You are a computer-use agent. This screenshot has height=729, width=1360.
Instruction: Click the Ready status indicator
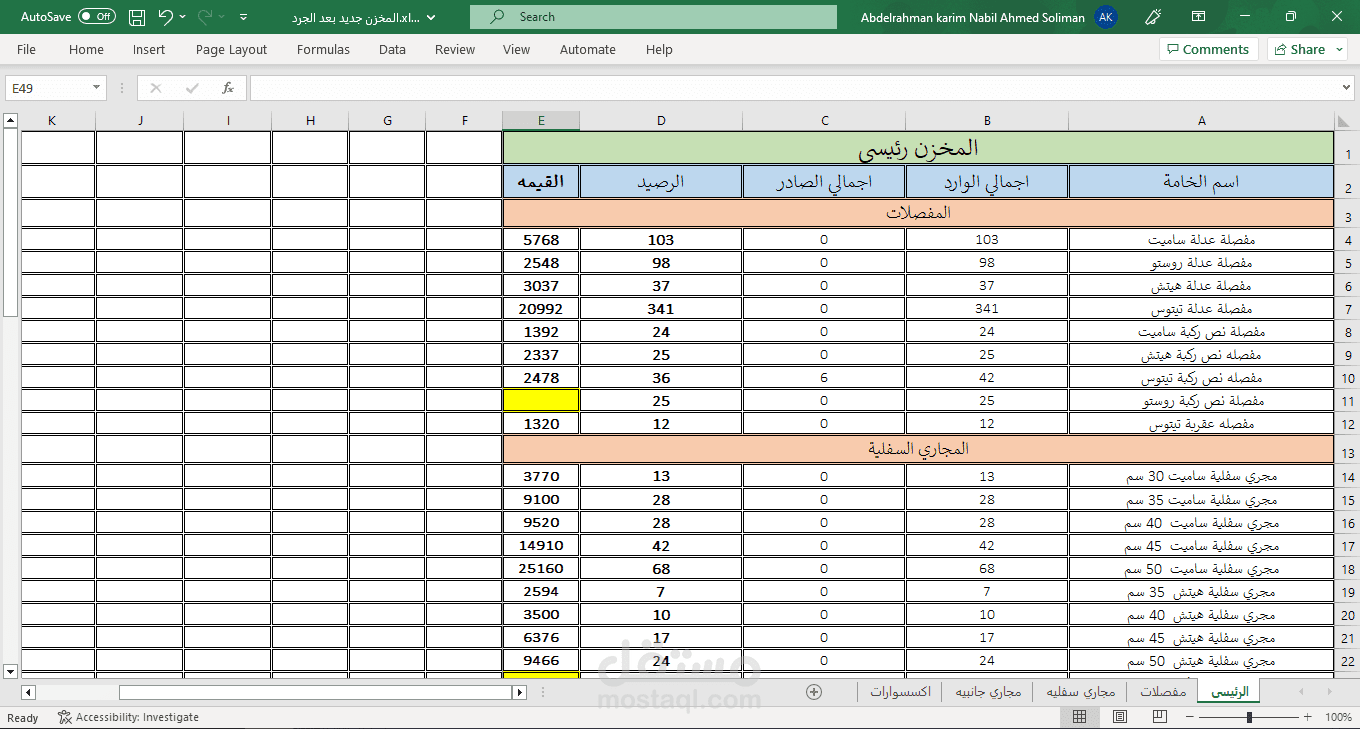pyautogui.click(x=22, y=717)
